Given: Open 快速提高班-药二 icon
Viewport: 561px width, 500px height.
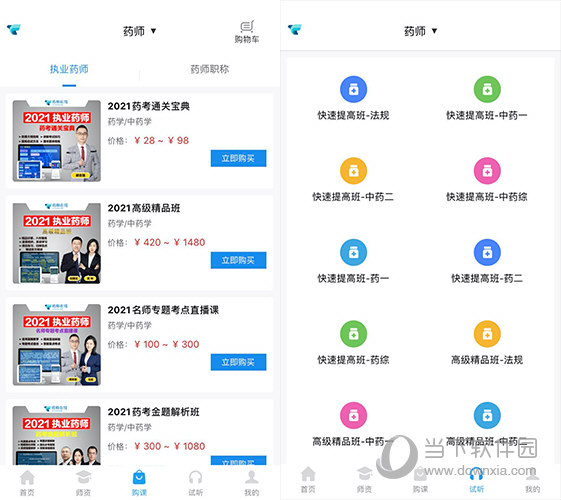Looking at the screenshot, I should pos(487,253).
